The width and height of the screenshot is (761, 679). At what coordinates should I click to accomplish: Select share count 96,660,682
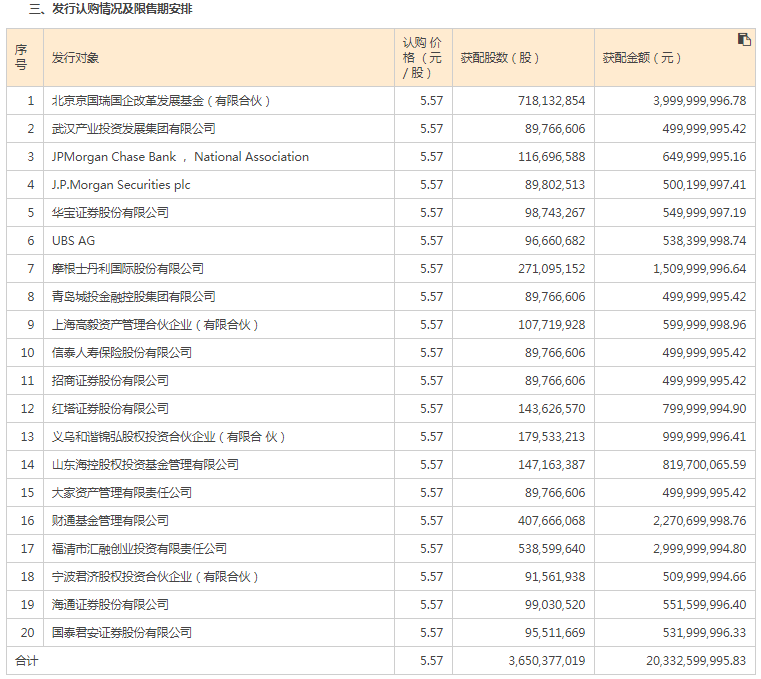coord(555,241)
